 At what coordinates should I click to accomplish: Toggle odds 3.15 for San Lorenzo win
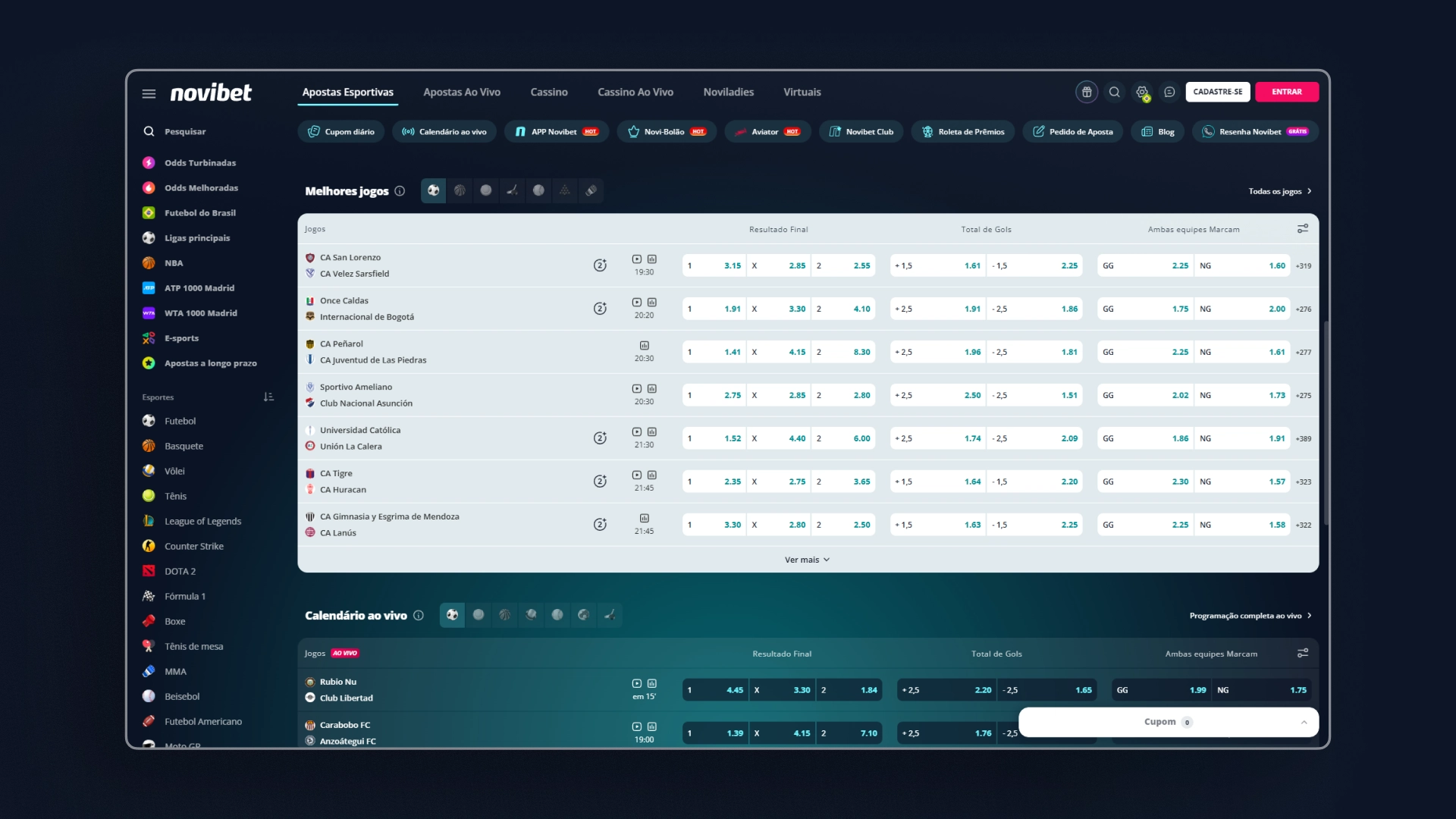tap(714, 265)
